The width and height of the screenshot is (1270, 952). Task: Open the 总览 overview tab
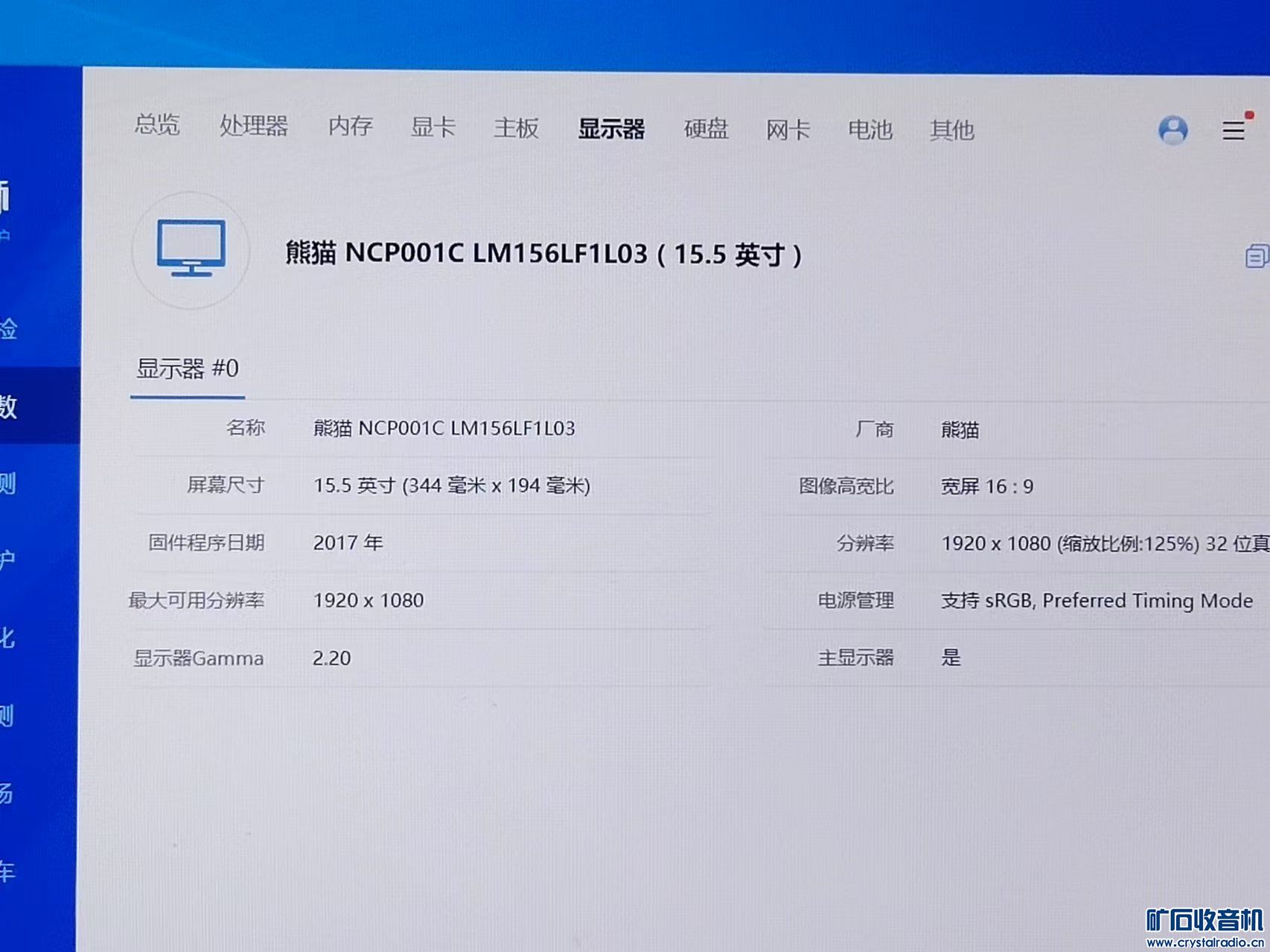click(157, 124)
